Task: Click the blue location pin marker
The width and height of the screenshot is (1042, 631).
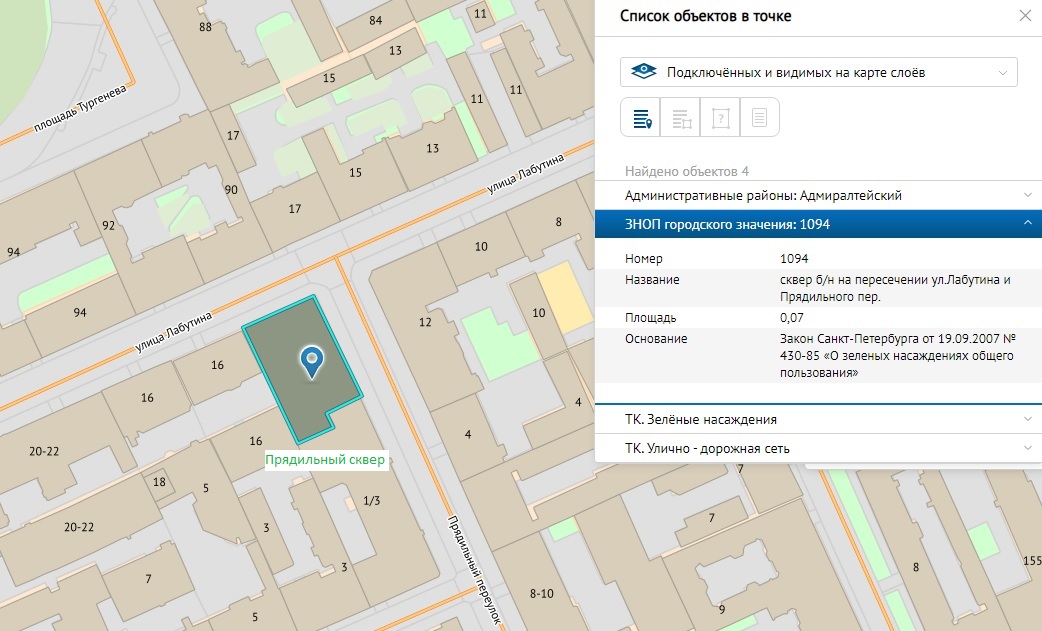Action: pos(313,361)
